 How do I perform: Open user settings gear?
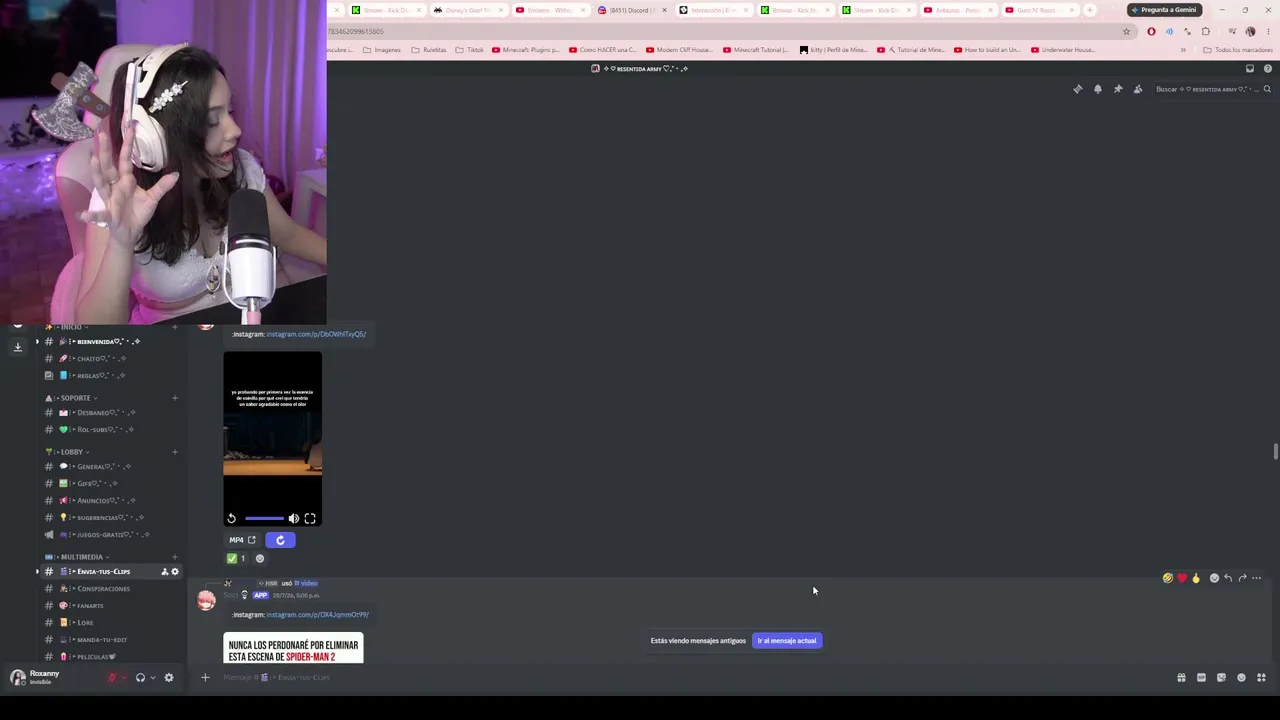169,678
